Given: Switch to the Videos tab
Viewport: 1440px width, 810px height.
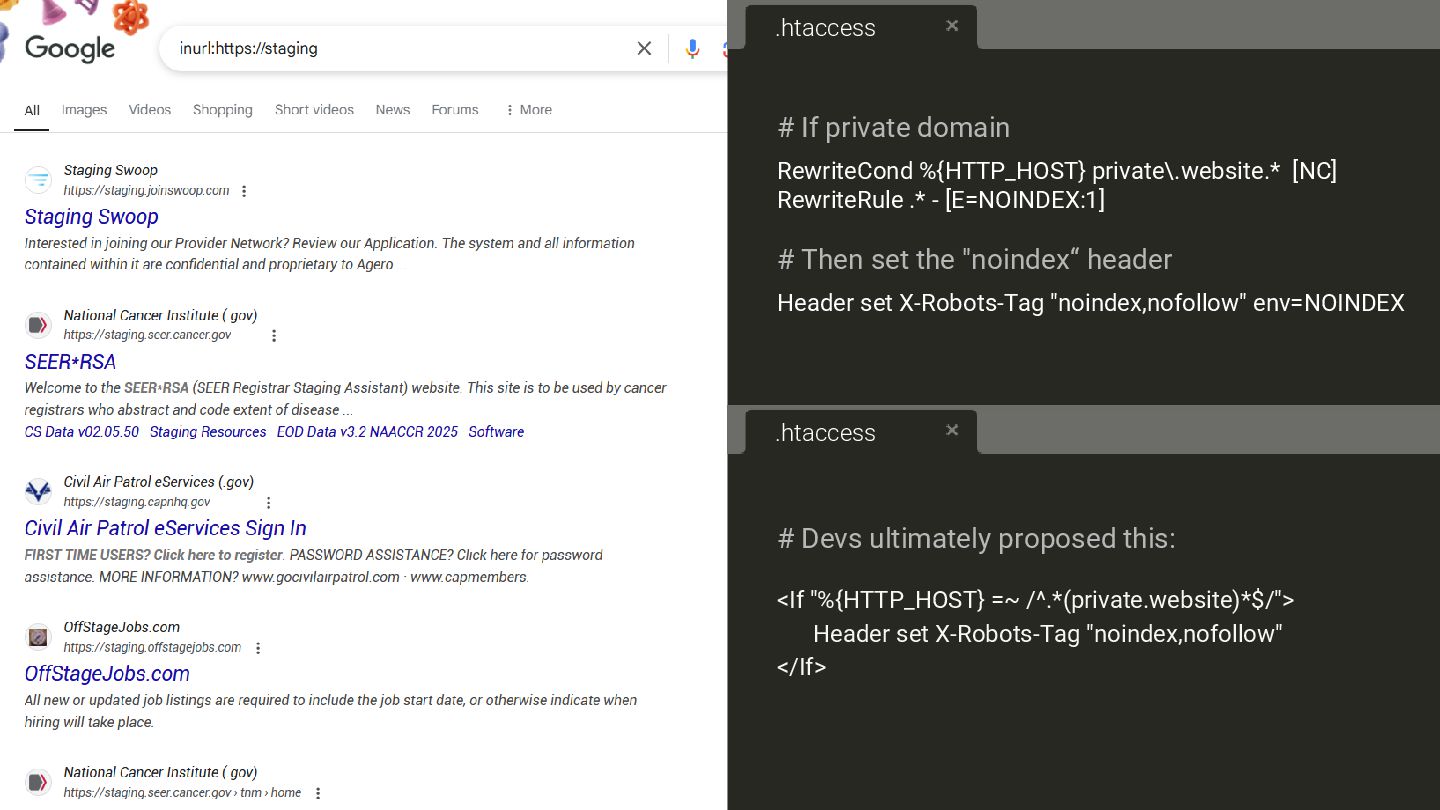Looking at the screenshot, I should click(150, 110).
